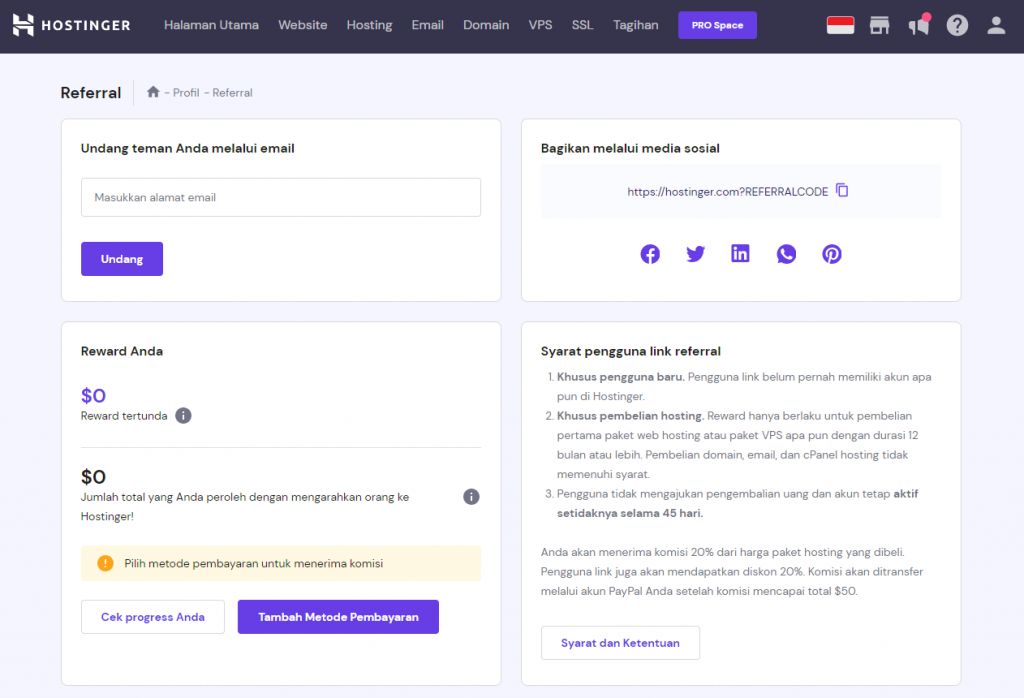Open the store marketplace icon
This screenshot has width=1024, height=698.
(879, 26)
